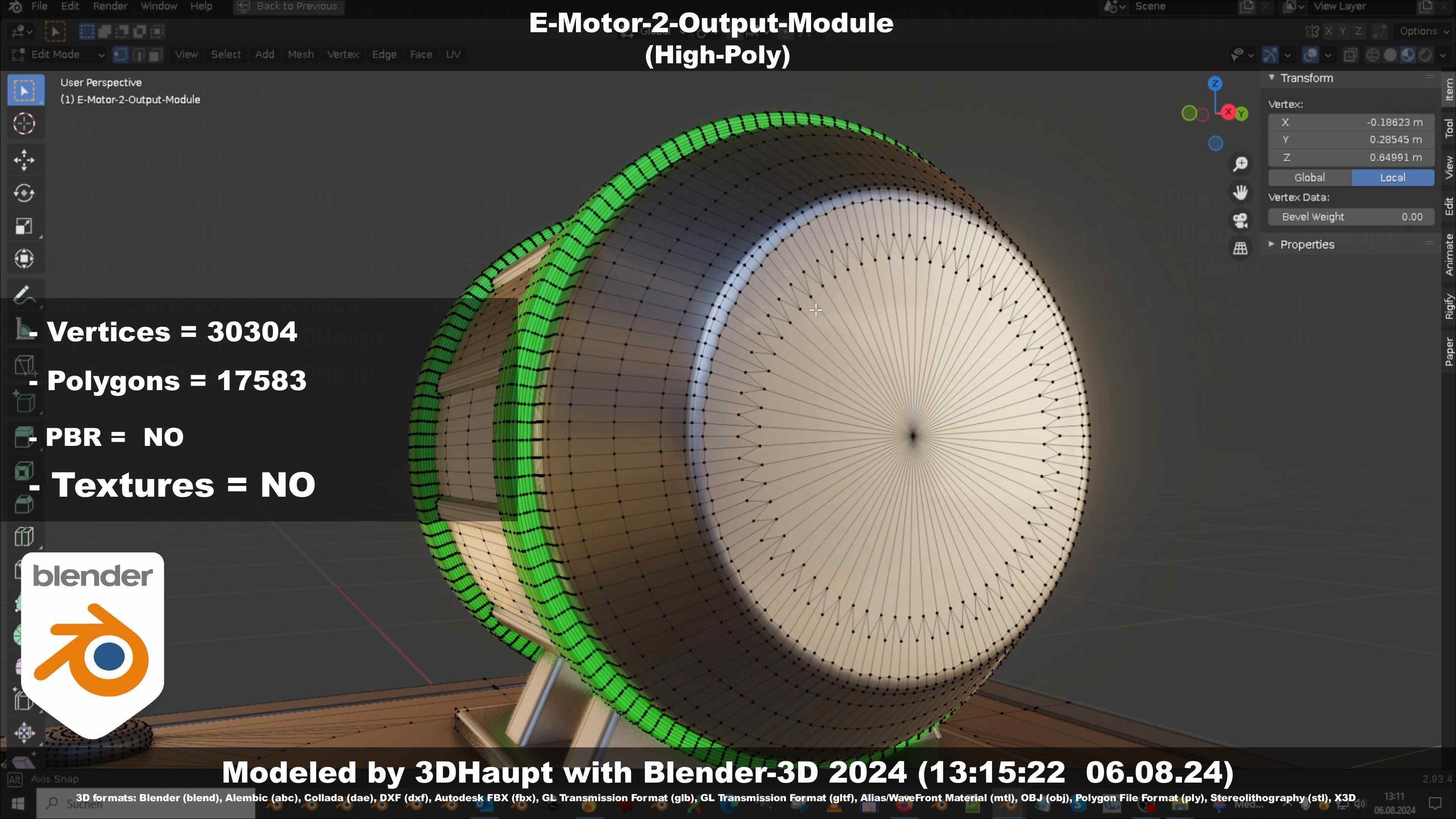Image resolution: width=1456 pixels, height=819 pixels.
Task: Click the vertex Z coordinate field
Action: tap(1351, 157)
